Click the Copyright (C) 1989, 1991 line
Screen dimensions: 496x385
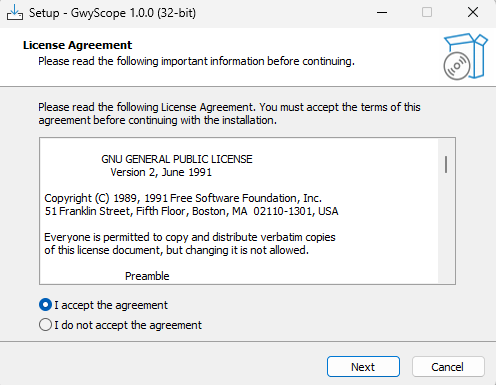[183, 198]
